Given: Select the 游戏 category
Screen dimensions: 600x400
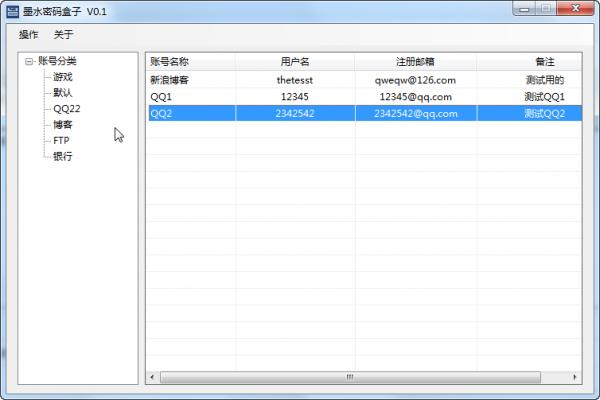Looking at the screenshot, I should (x=63, y=77).
